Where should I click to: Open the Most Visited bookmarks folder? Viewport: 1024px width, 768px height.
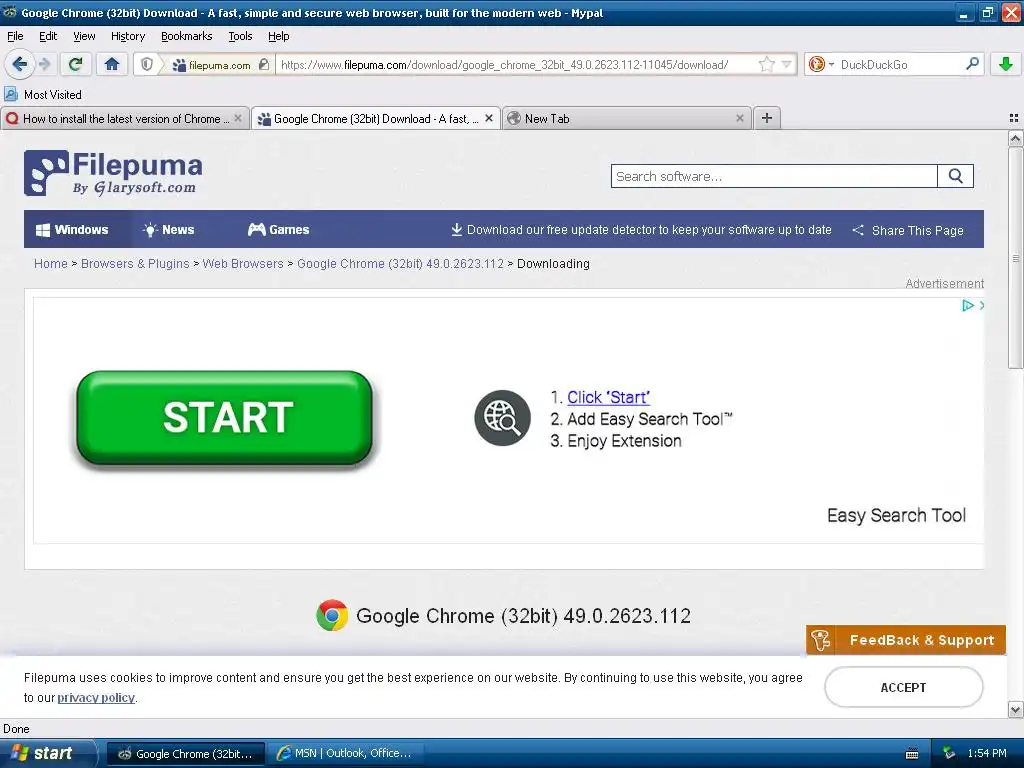pyautogui.click(x=43, y=95)
